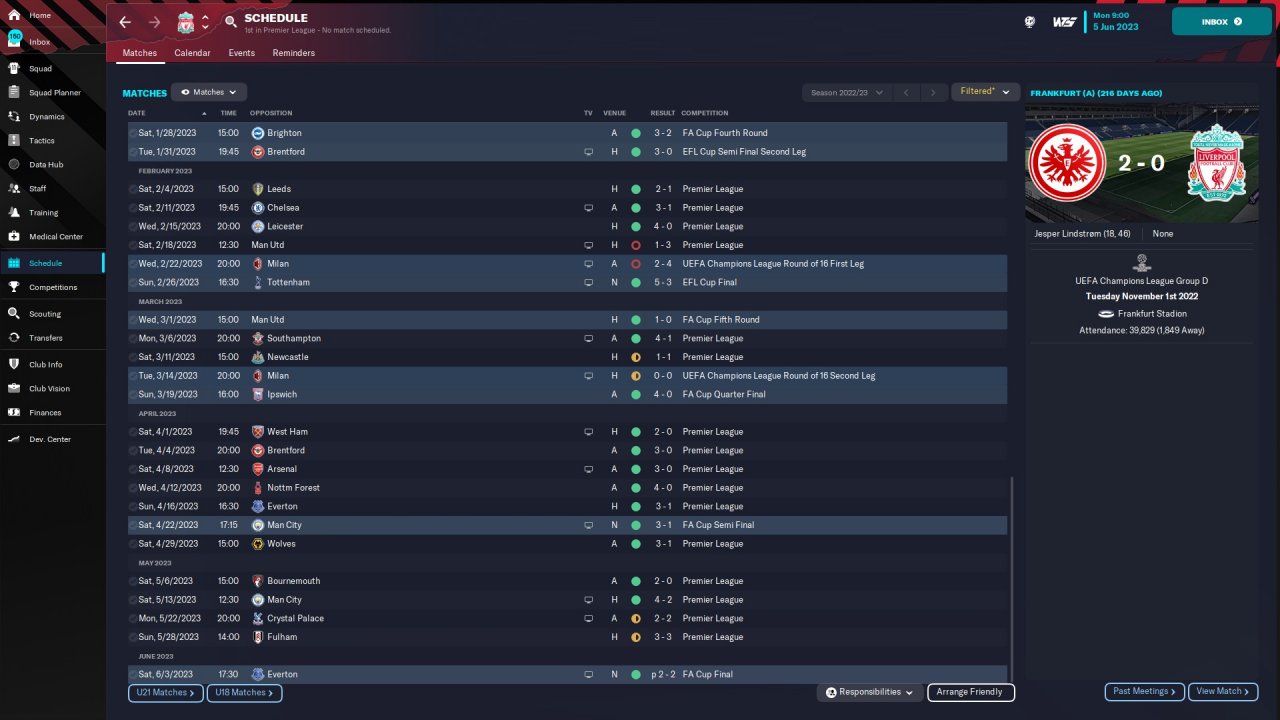
Task: Open the Medical Center
Action: (53, 237)
